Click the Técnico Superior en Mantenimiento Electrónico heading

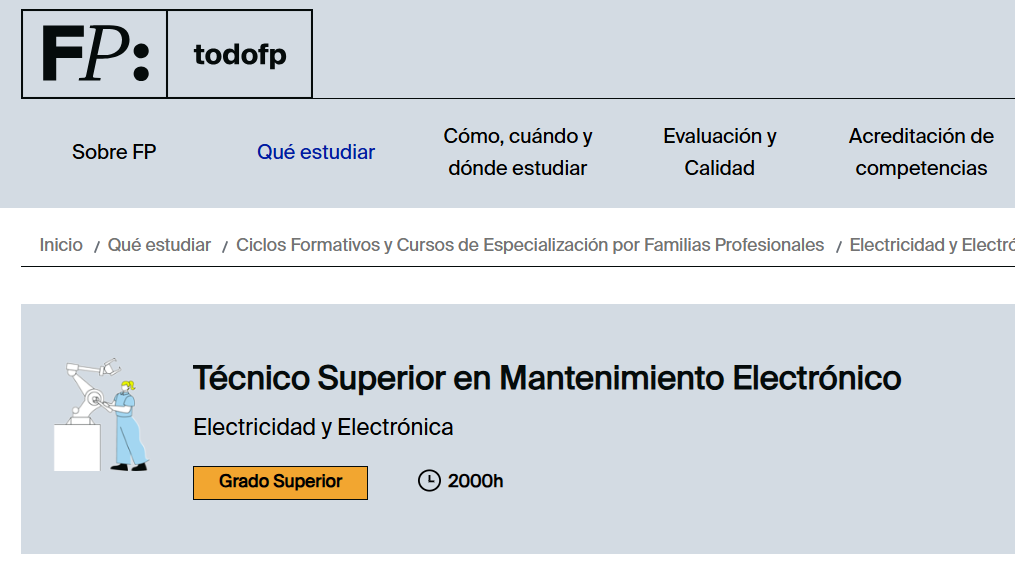pyautogui.click(x=547, y=378)
